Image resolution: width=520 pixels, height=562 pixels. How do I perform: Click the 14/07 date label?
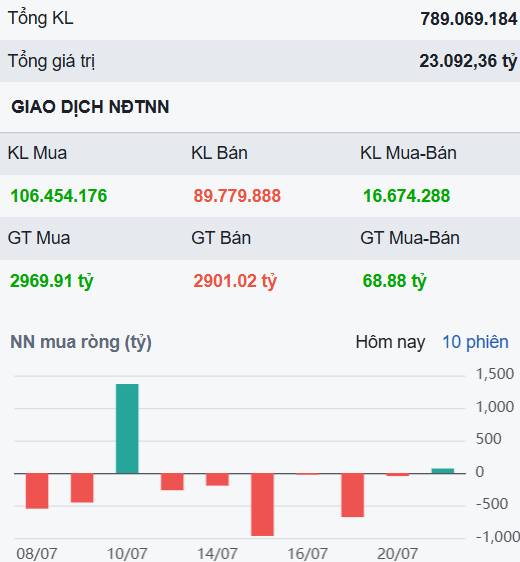click(217, 554)
